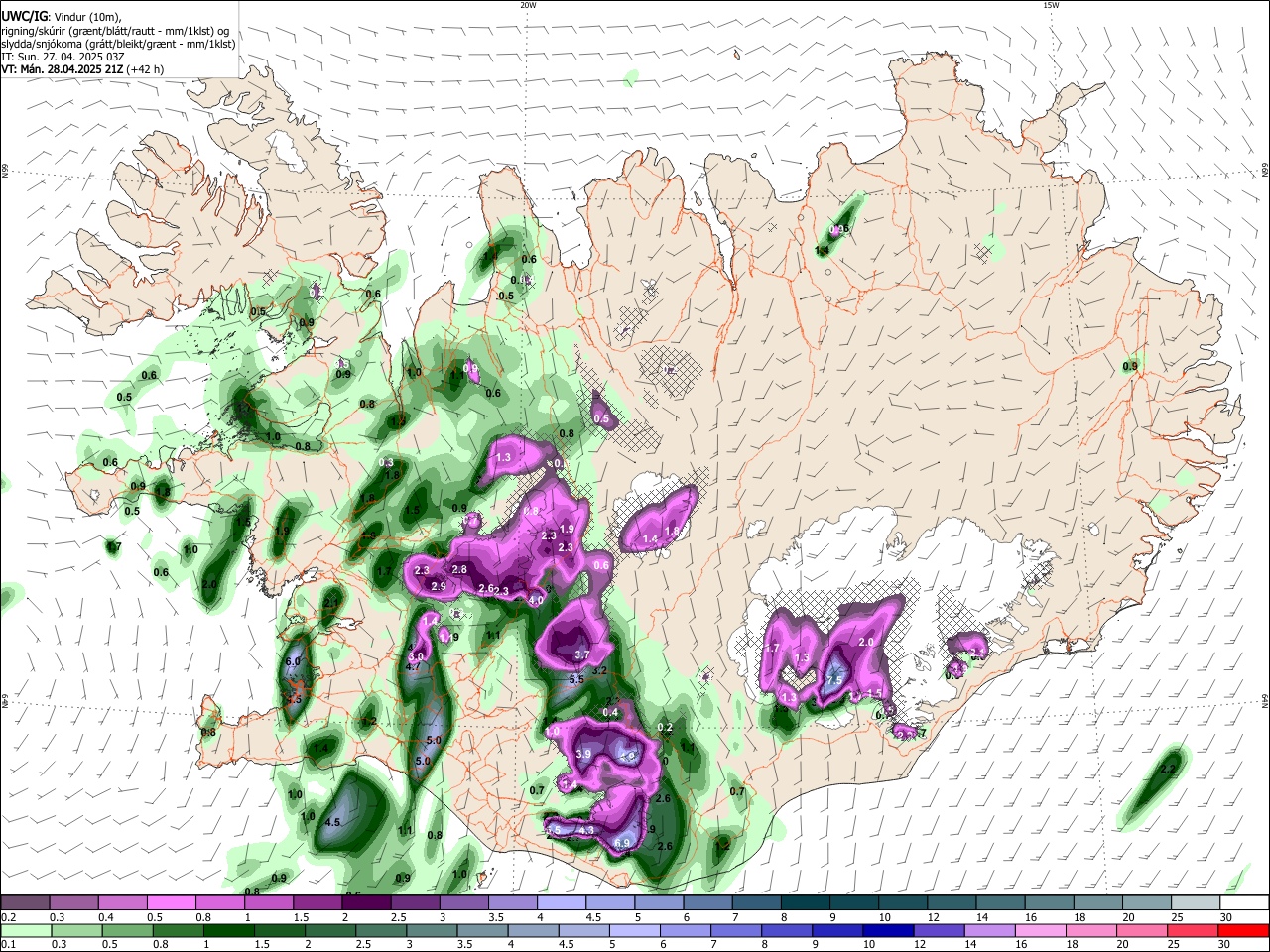Screen dimensions: 1270x952
Task: Click the '3.9' snowfall value on map
Action: click(583, 754)
